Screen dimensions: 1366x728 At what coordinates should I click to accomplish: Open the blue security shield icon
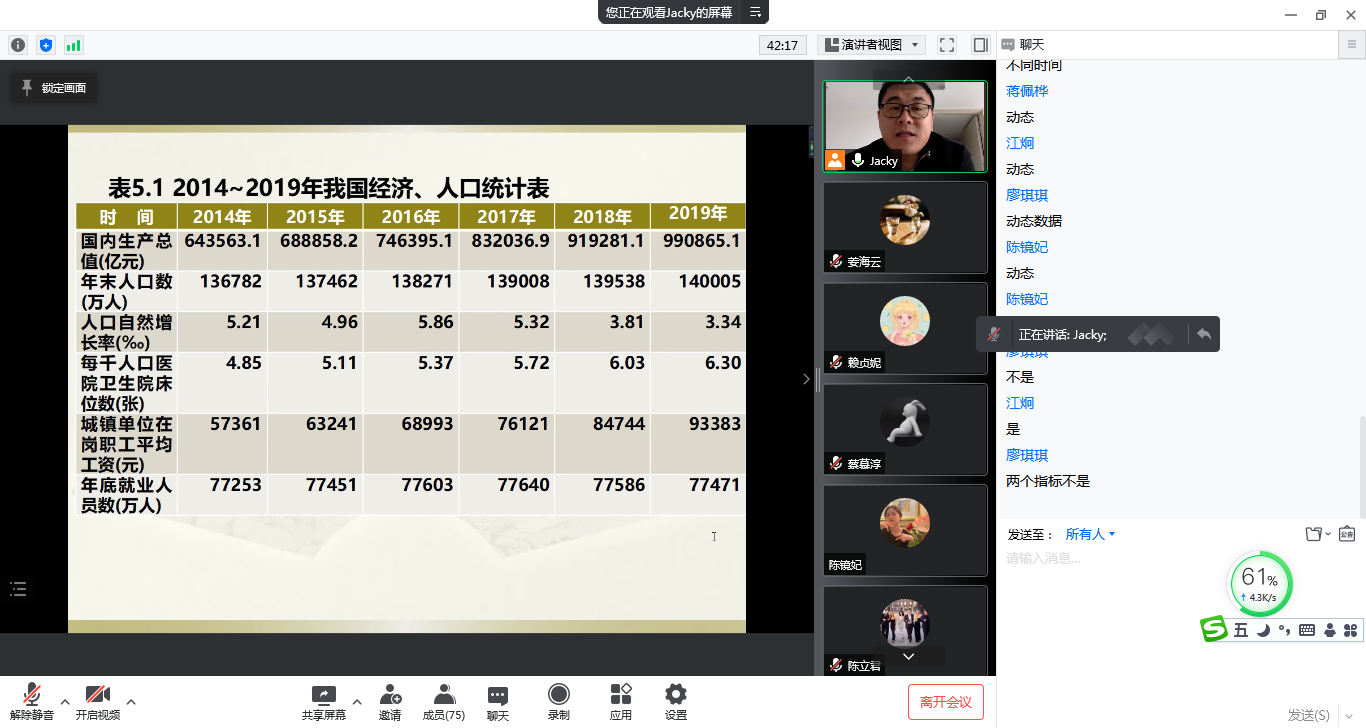click(46, 45)
